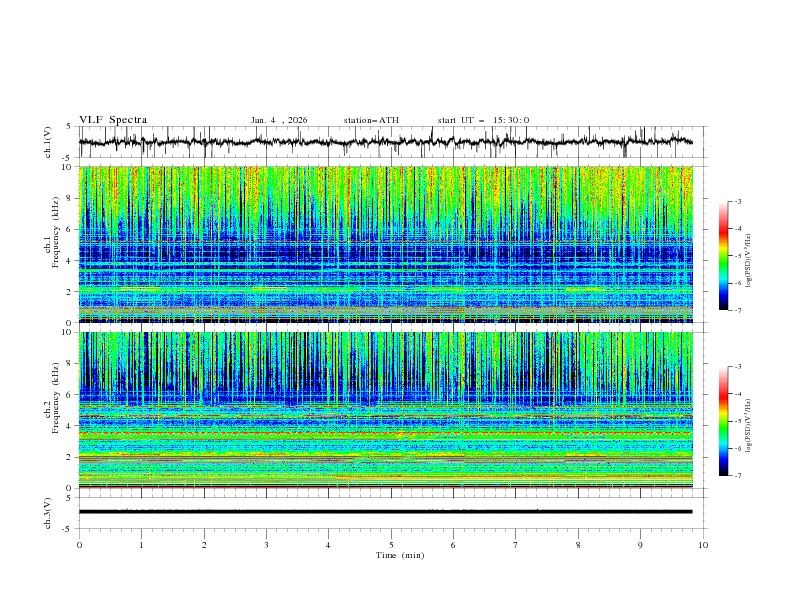Viewport: 792px width, 612px height.
Task: Click the "4" kHz tick of ch.1 spectrogram
Action: pos(69,261)
